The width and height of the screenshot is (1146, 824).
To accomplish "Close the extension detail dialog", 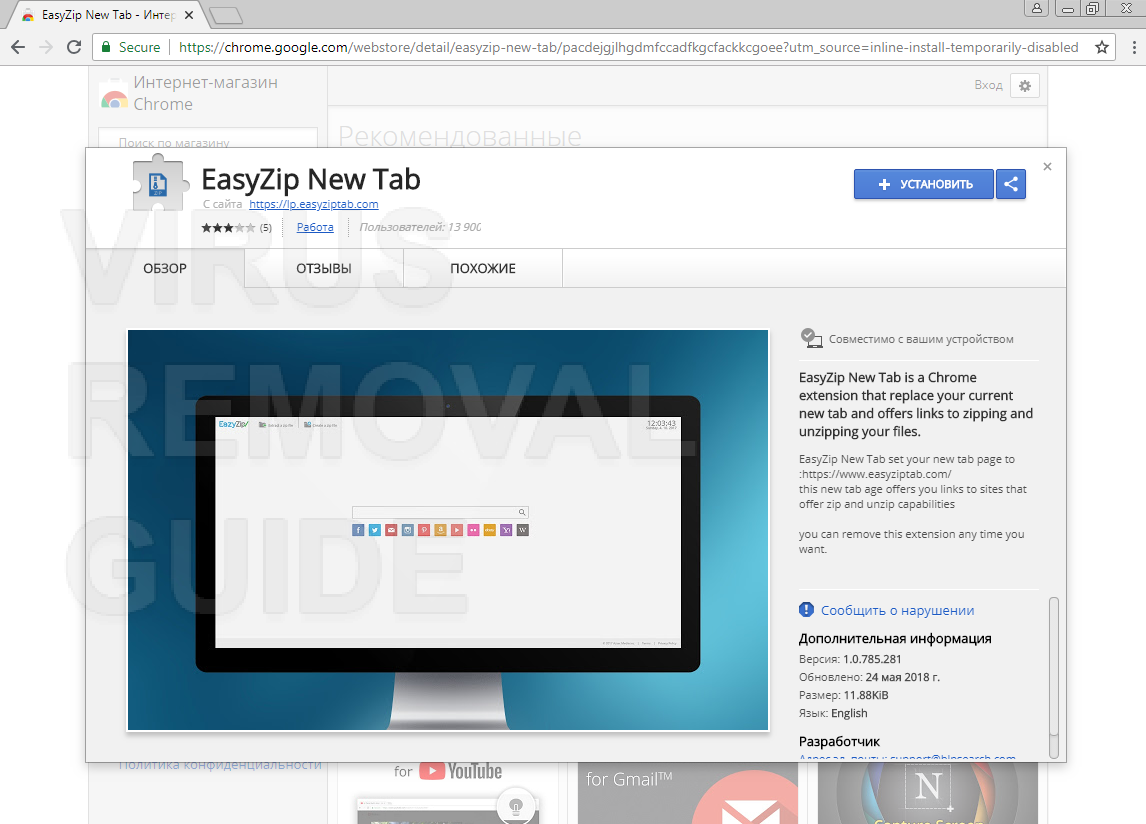I will [x=1047, y=167].
